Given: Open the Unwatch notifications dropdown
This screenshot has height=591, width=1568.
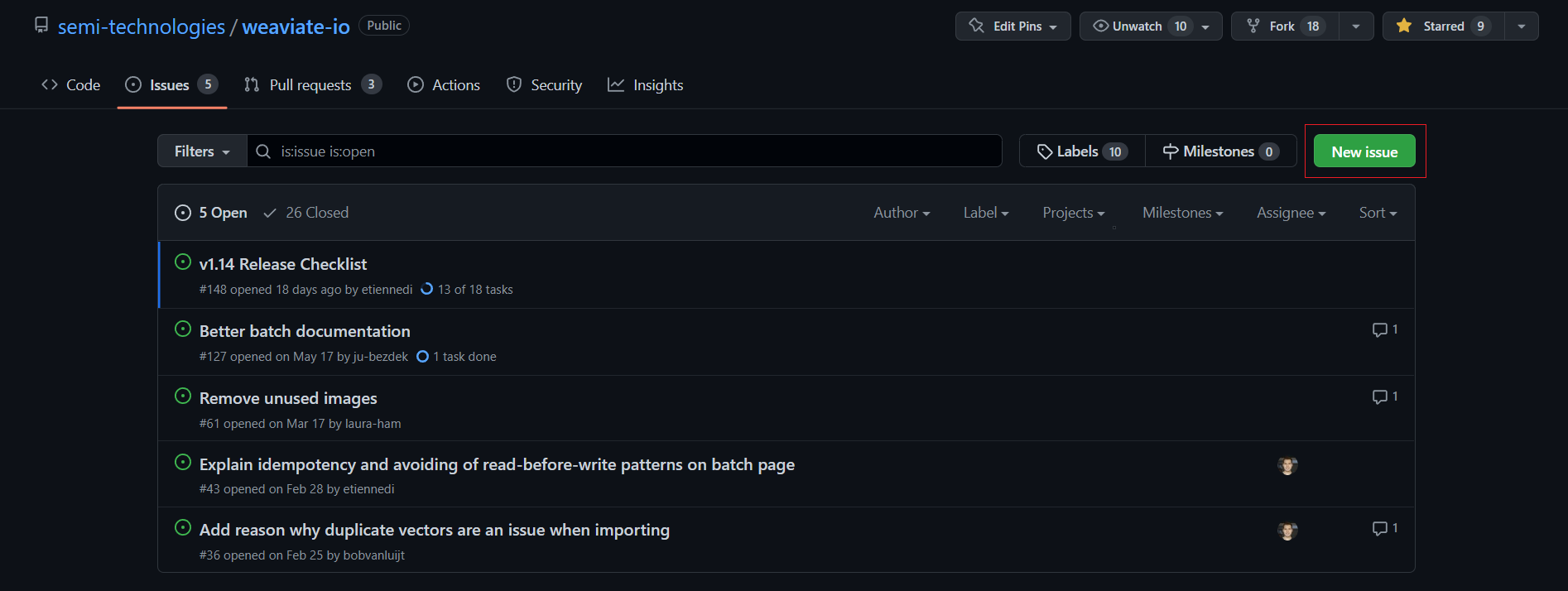Looking at the screenshot, I should coord(1150,26).
